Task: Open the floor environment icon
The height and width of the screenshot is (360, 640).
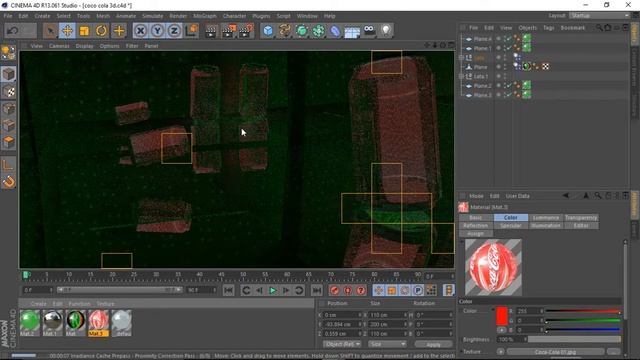Action: (352, 31)
